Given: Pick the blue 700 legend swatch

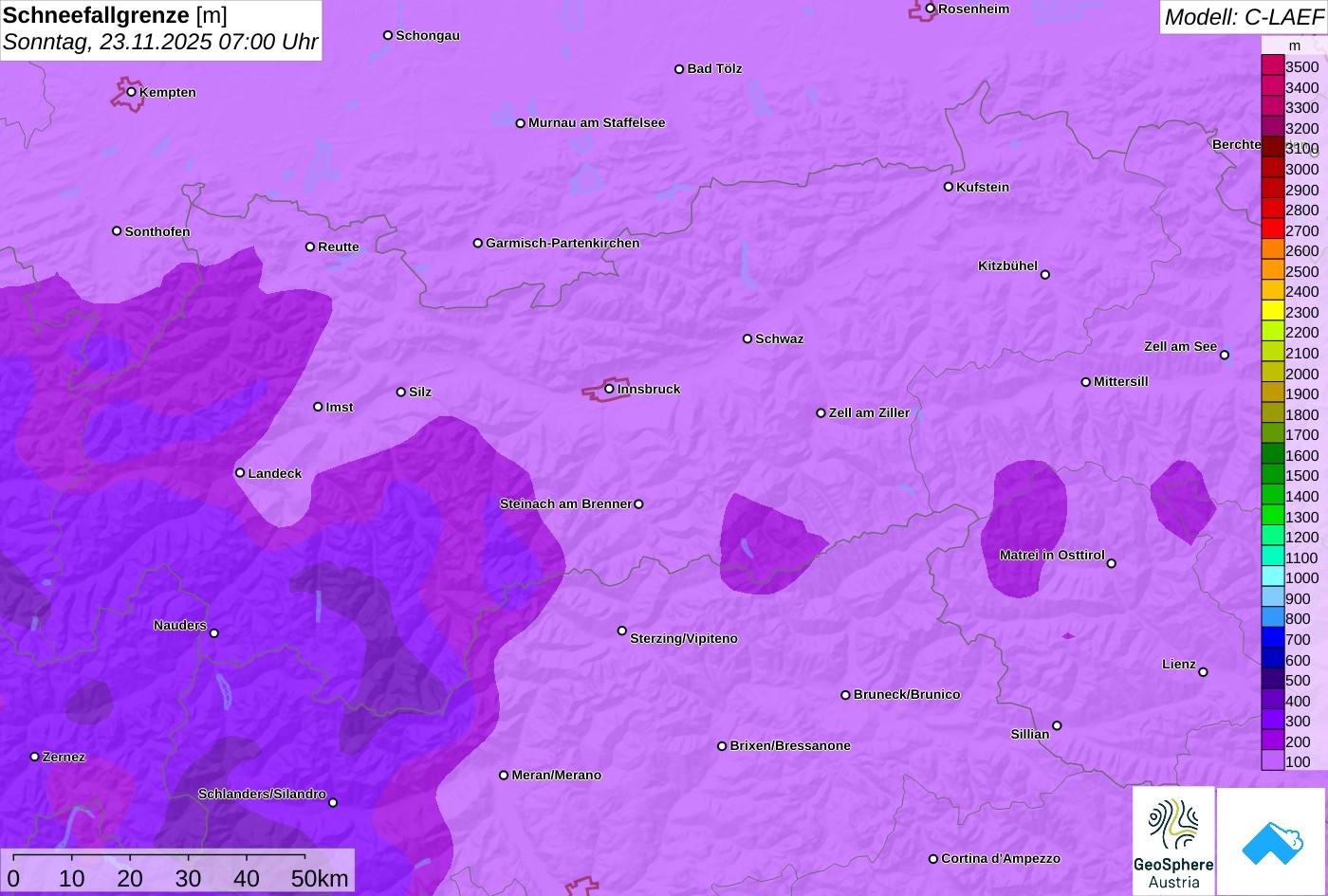Looking at the screenshot, I should pos(1273,637).
